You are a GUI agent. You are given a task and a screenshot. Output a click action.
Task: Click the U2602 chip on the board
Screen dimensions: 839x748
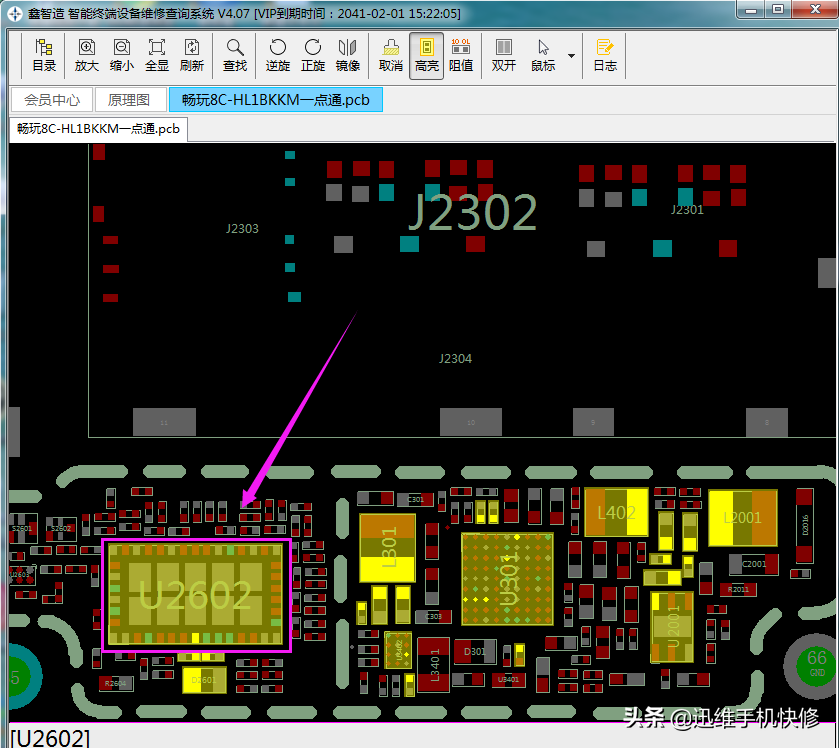196,595
